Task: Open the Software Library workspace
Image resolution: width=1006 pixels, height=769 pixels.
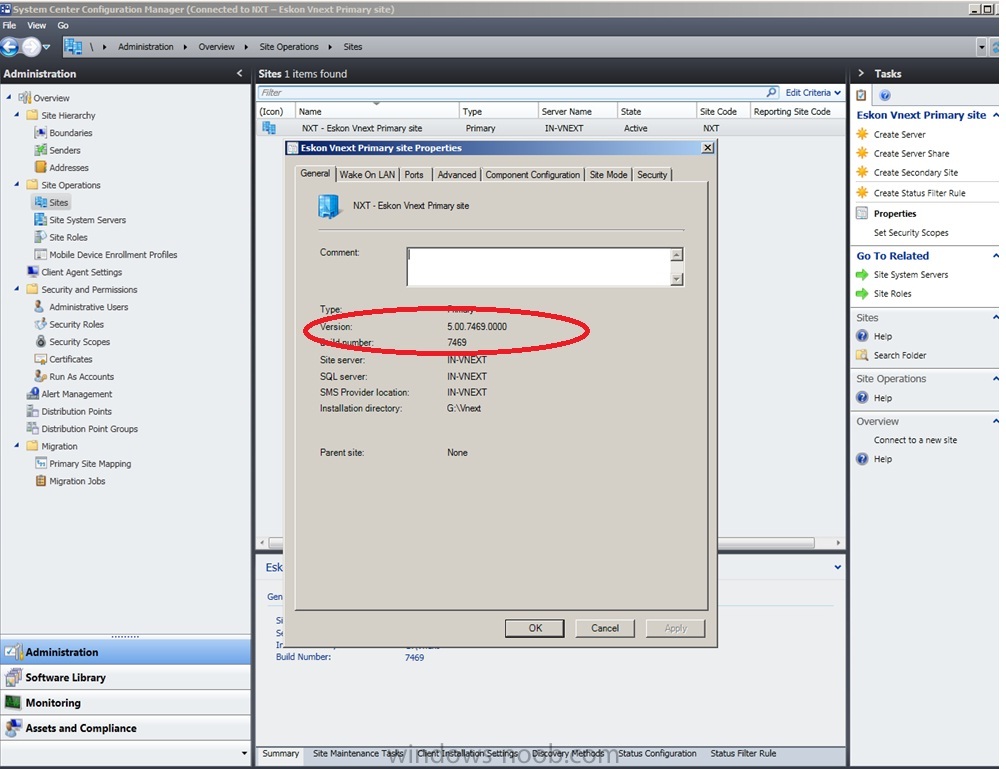Action: click(126, 677)
